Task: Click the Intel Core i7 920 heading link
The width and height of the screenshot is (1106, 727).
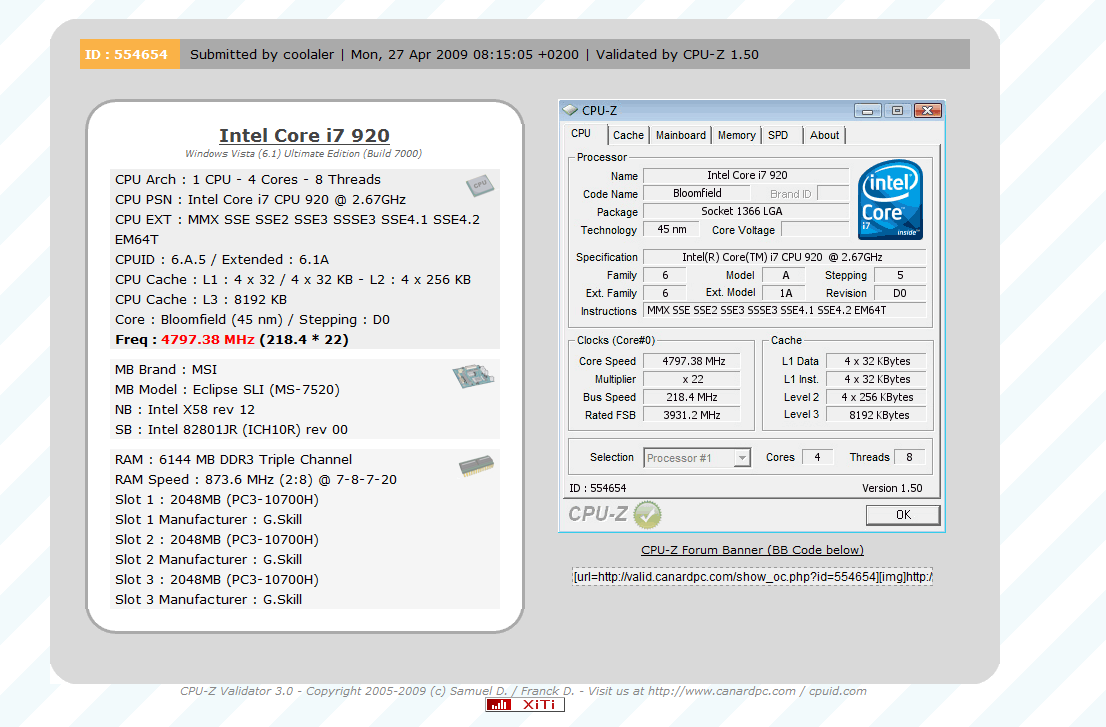Action: point(304,136)
